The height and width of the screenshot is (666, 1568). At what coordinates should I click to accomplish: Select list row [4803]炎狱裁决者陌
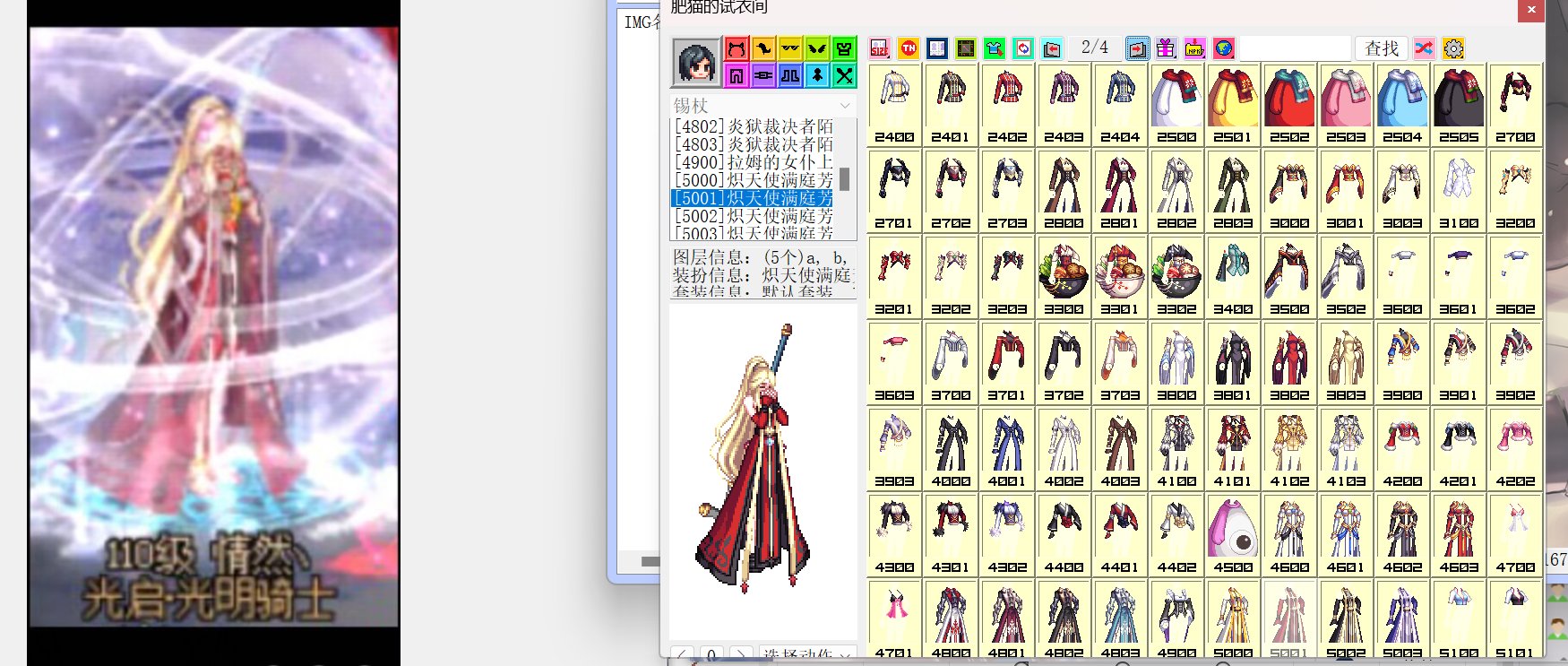(x=753, y=144)
